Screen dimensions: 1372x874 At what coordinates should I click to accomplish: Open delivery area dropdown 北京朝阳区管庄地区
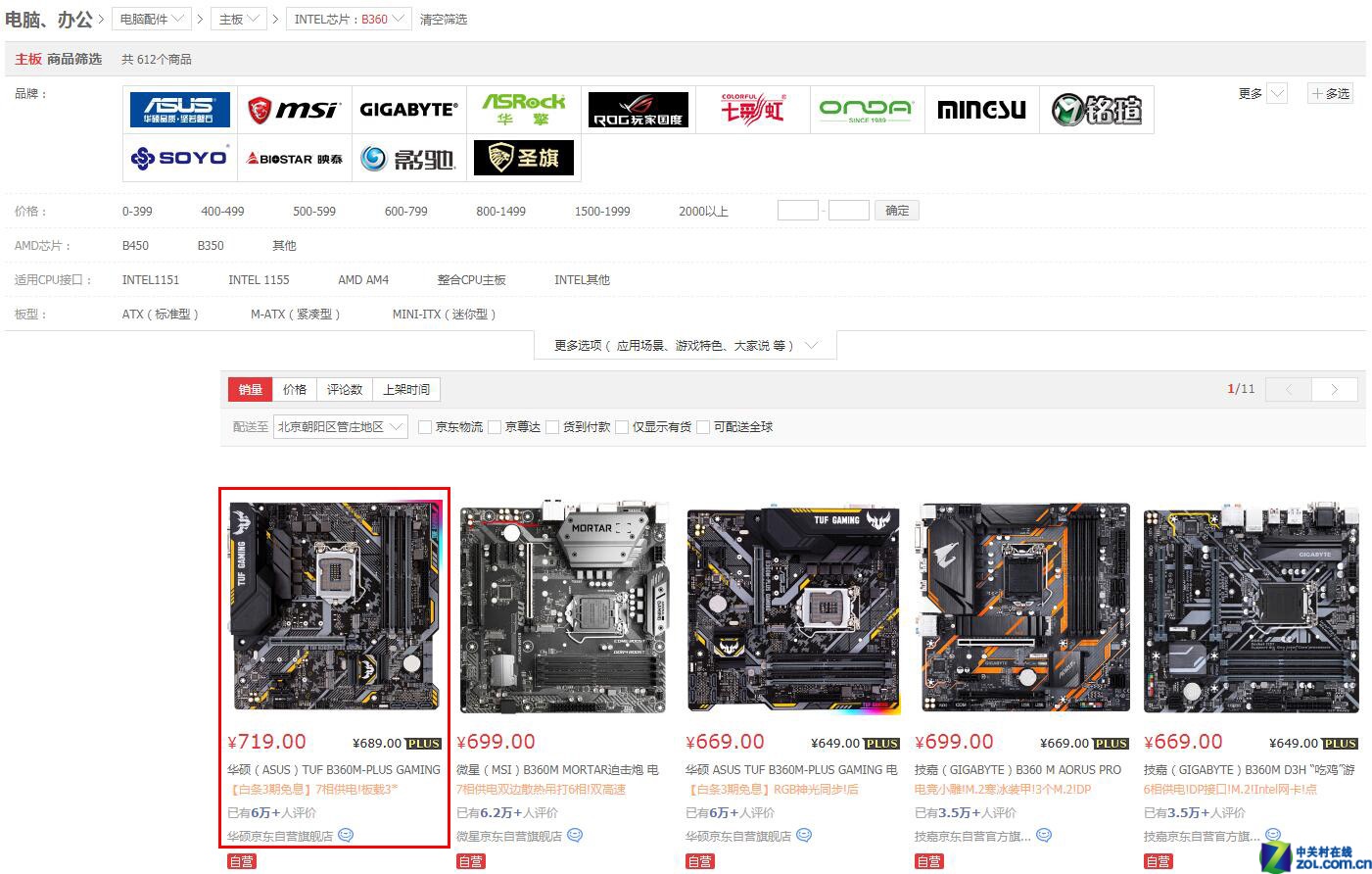[x=341, y=427]
